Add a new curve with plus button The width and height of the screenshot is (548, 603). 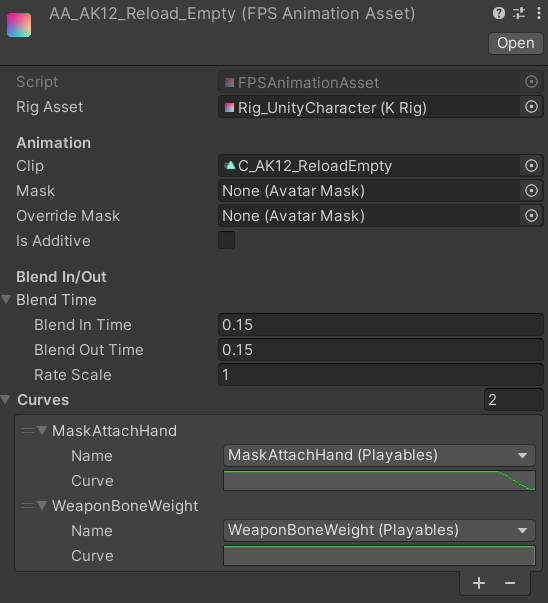[x=479, y=583]
